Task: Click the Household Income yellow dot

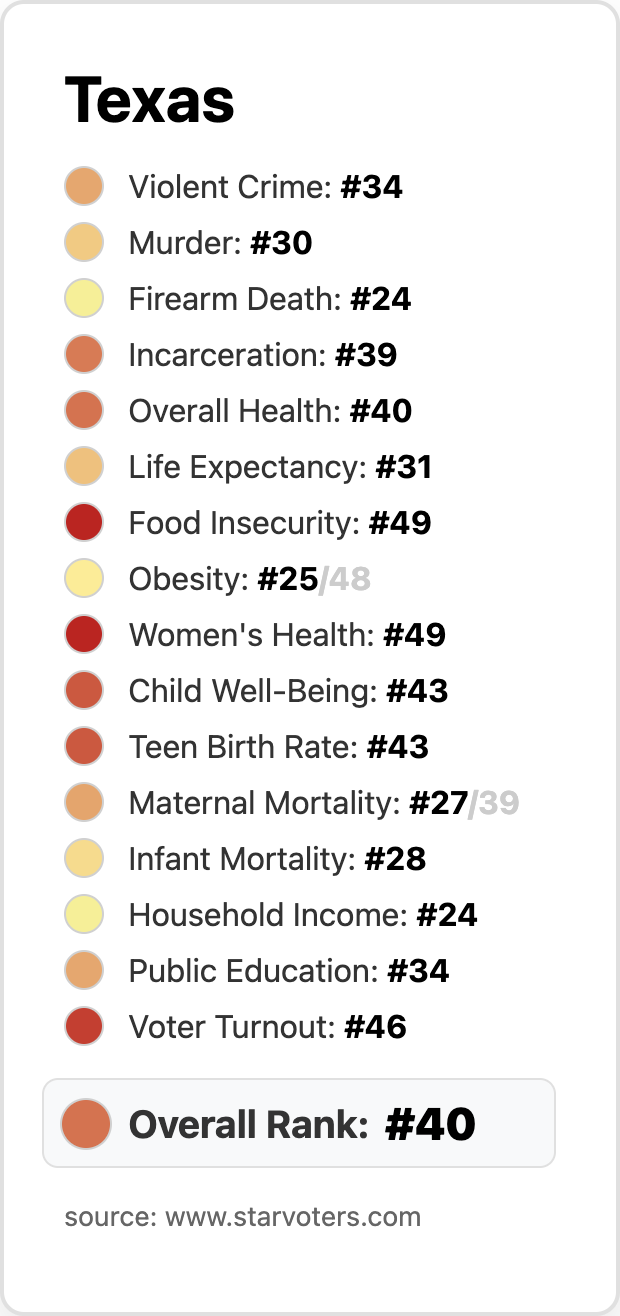Action: [84, 915]
